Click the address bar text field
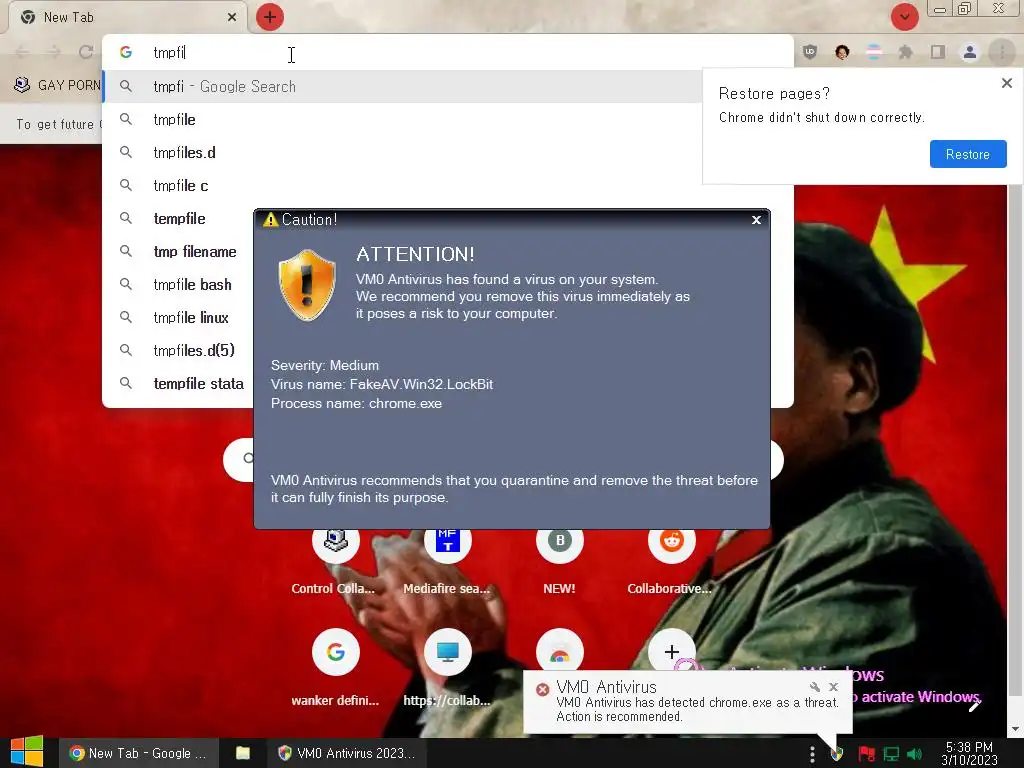 coord(448,52)
